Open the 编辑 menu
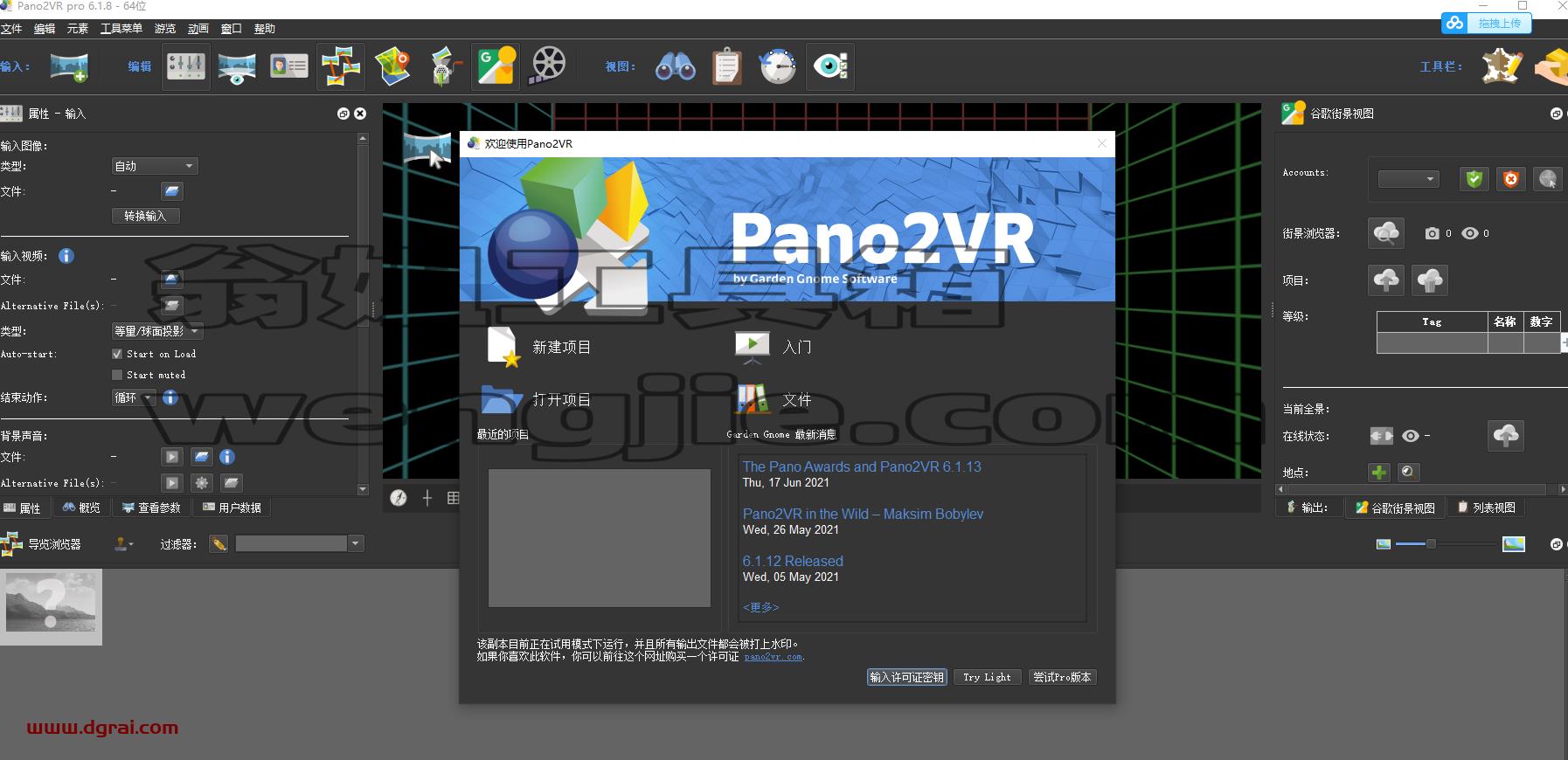This screenshot has width=1568, height=760. (45, 29)
